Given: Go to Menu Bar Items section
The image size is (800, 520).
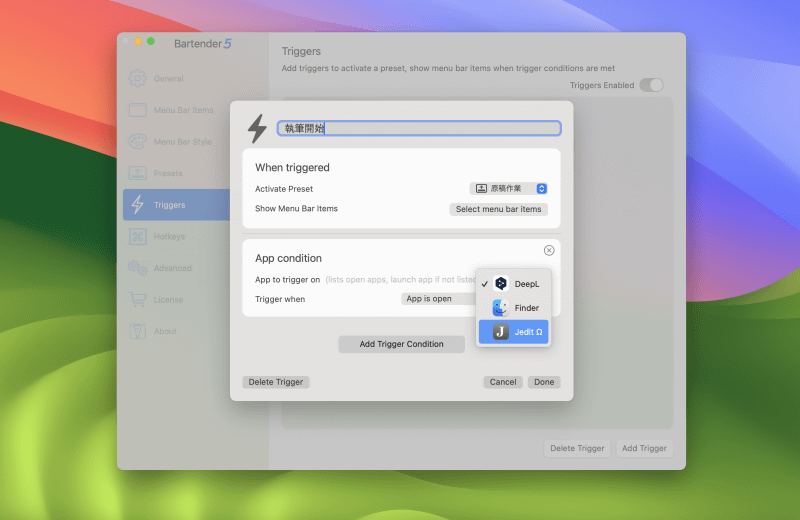Looking at the screenshot, I should [184, 110].
